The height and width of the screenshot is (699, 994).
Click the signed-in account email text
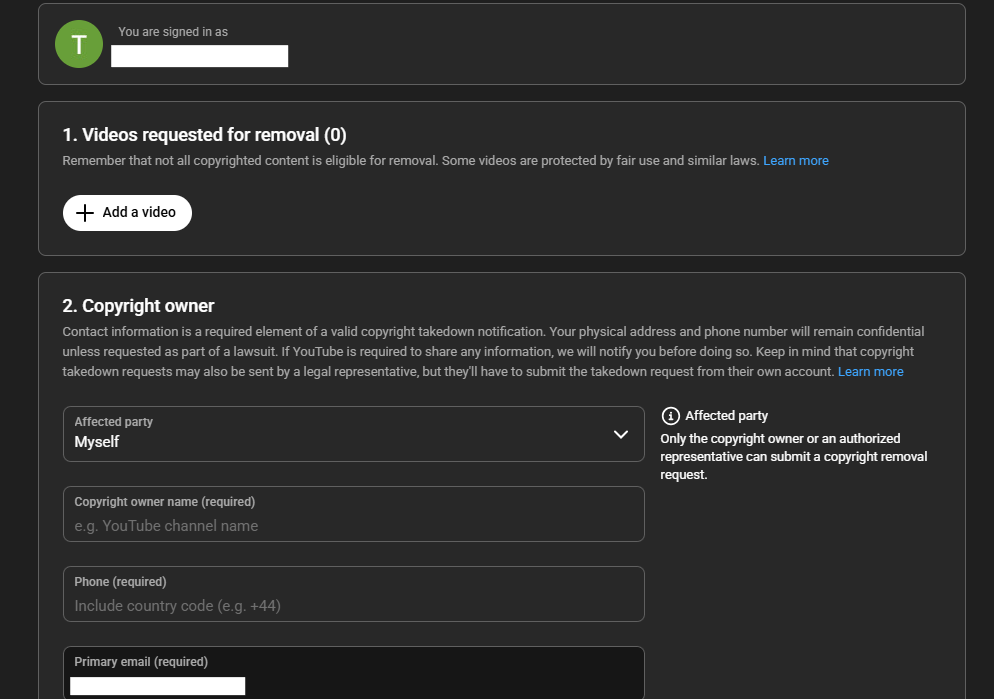199,56
